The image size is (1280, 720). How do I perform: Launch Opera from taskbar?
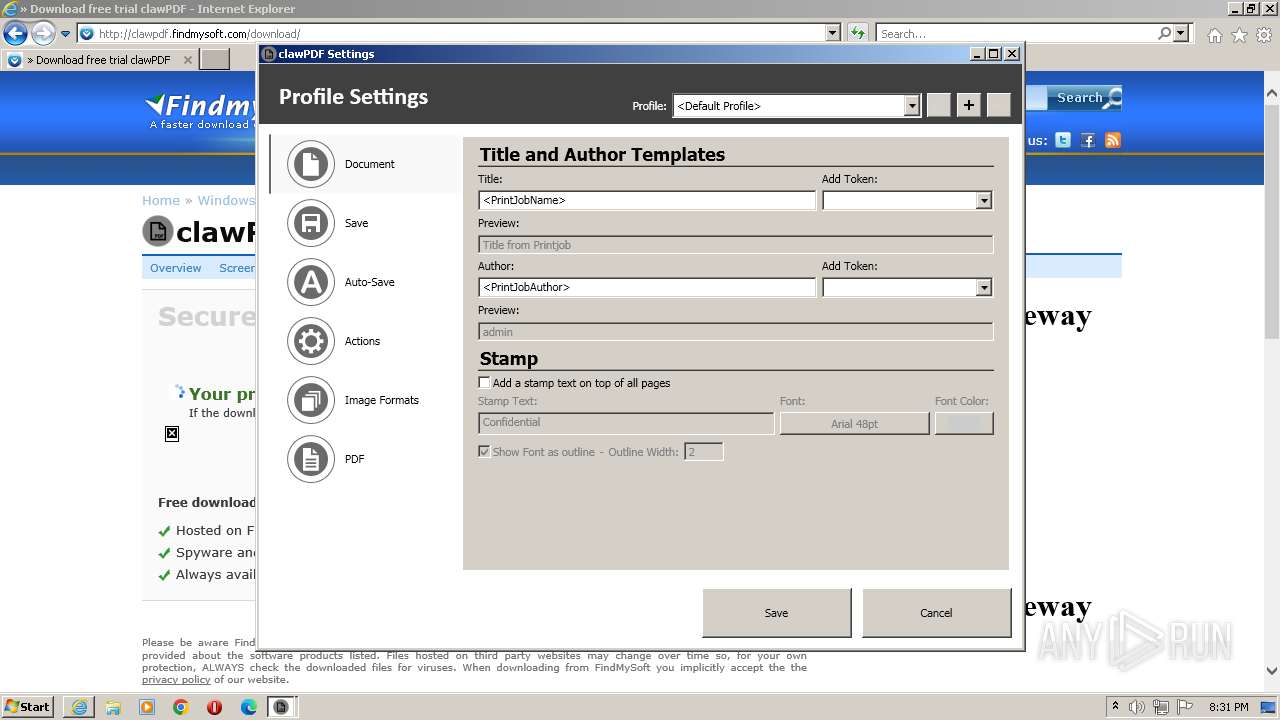[215, 707]
